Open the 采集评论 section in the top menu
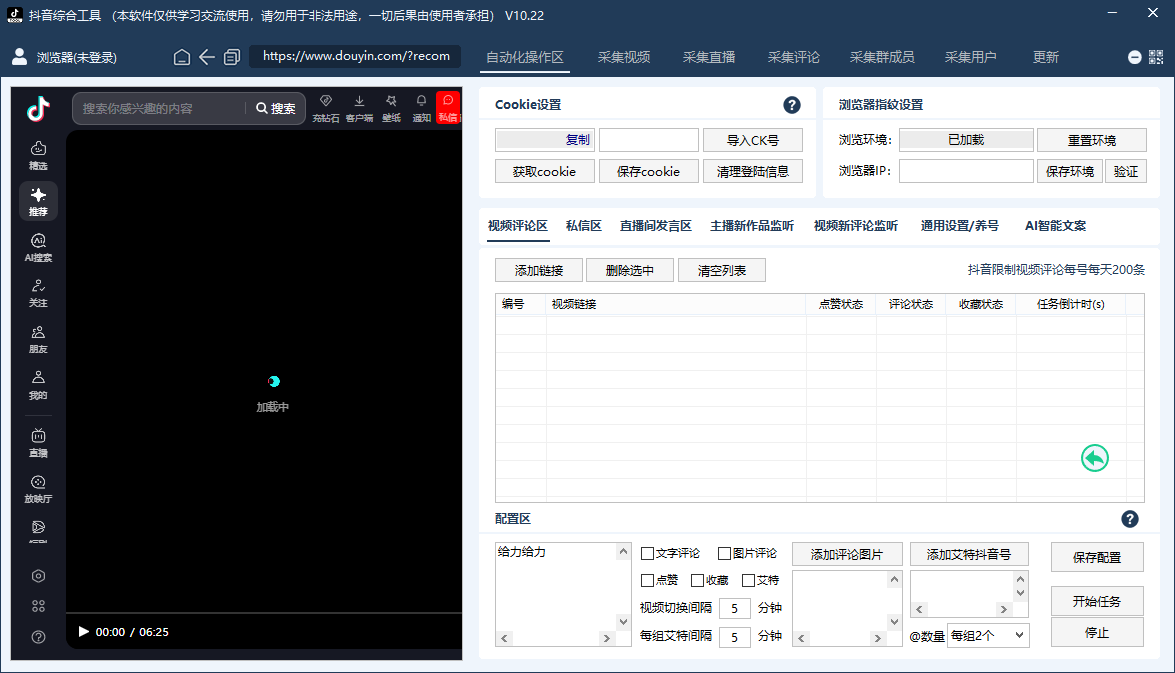Screen dimensions: 1175x673 794,57
